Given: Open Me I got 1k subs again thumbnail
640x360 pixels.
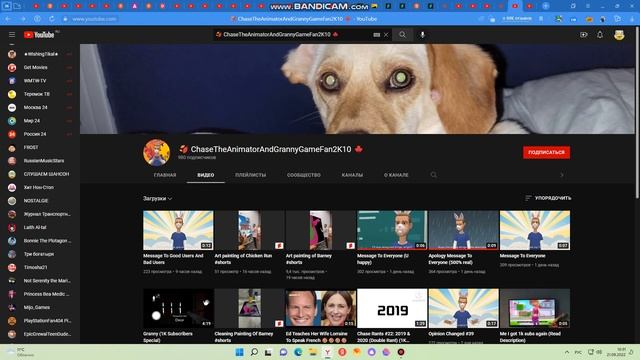Looking at the screenshot, I should [x=535, y=308].
